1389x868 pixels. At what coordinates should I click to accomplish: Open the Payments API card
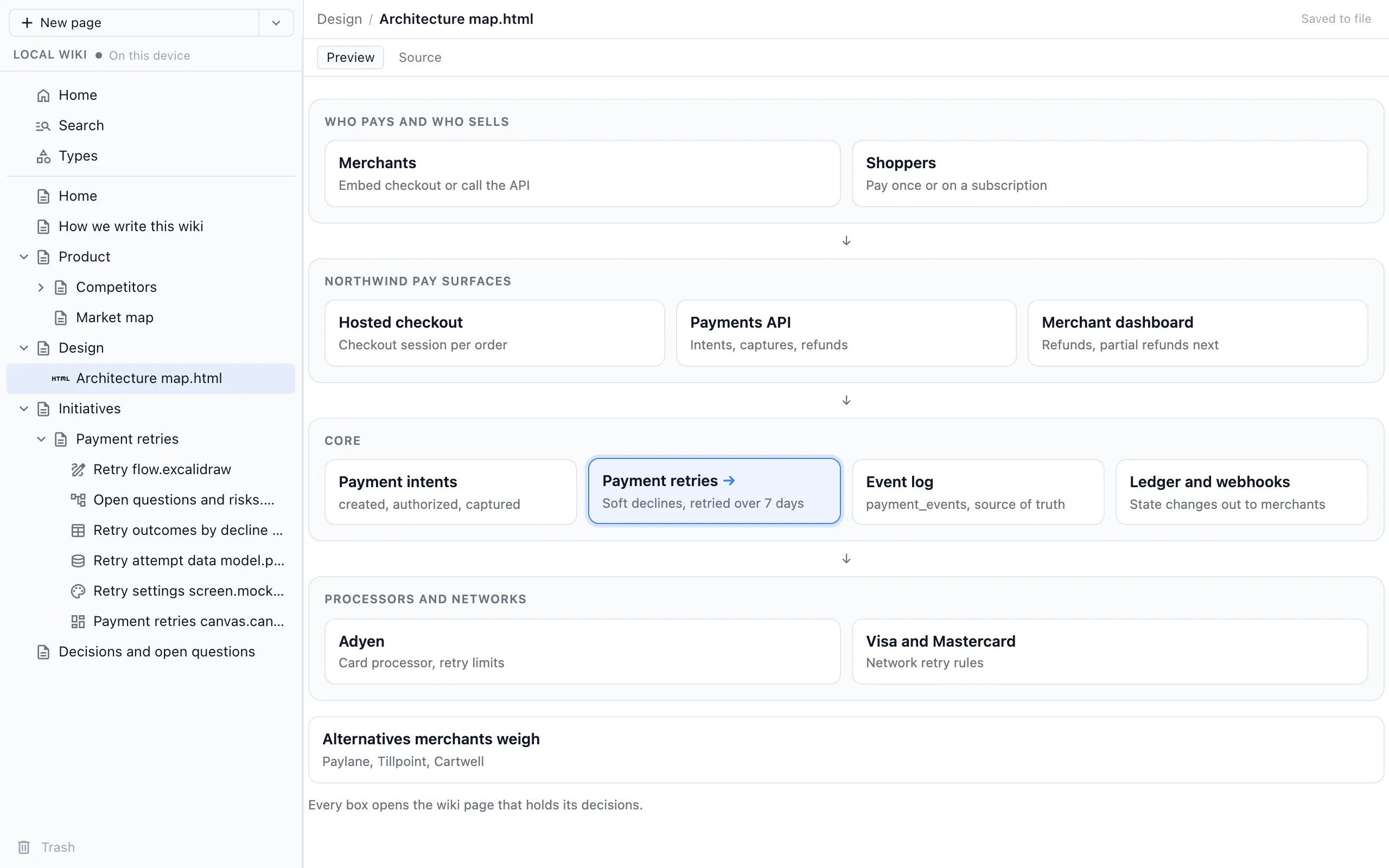coord(846,333)
